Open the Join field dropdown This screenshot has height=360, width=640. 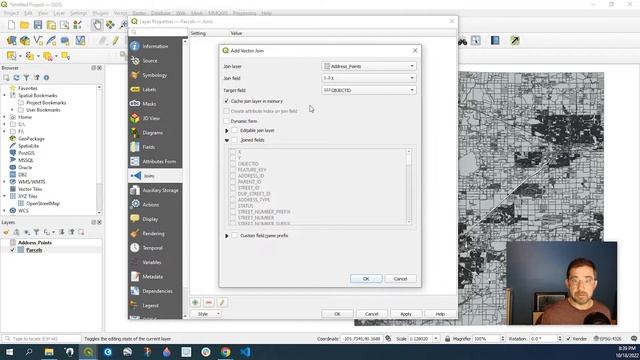[x=369, y=78]
